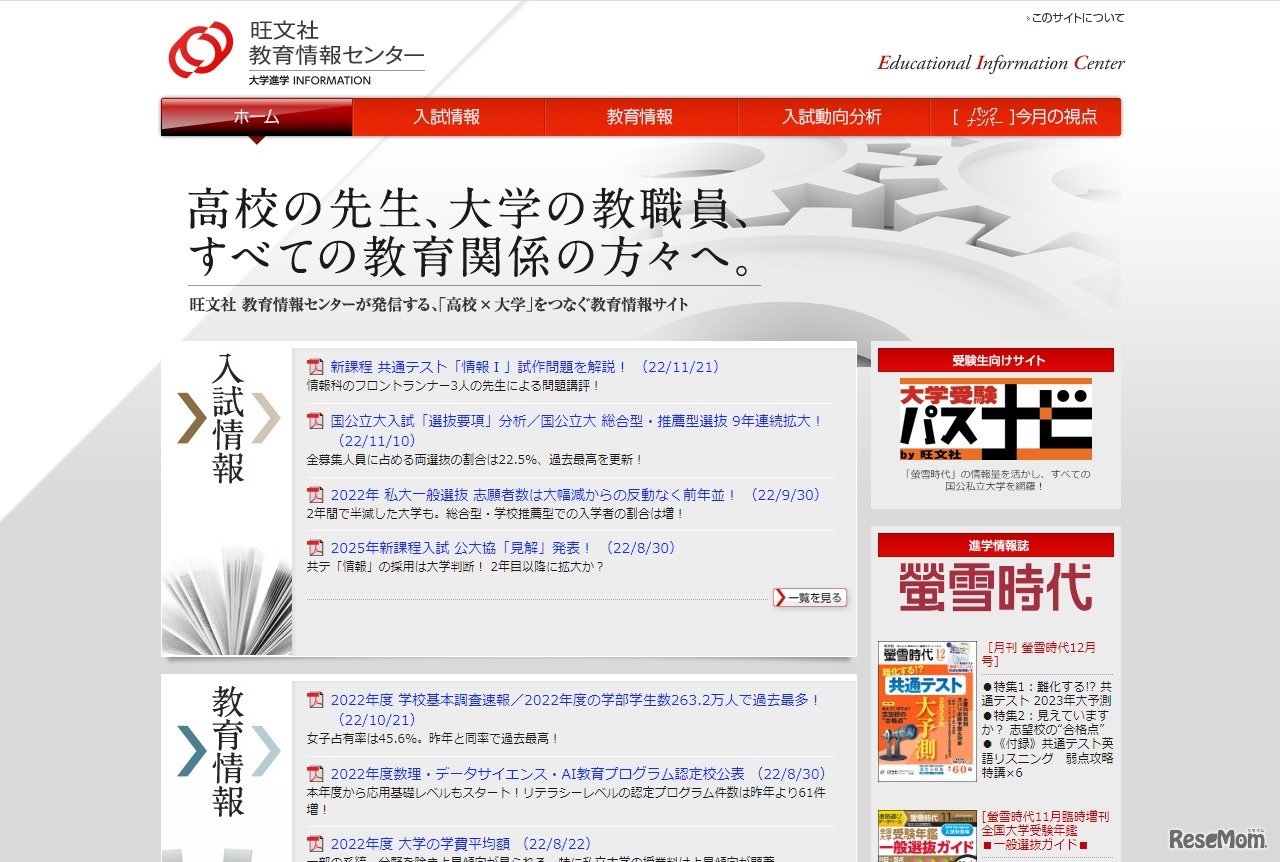Image resolution: width=1280 pixels, height=862 pixels.
Task: Open 2022年度 大学の学費平均額 link
Action: click(461, 843)
